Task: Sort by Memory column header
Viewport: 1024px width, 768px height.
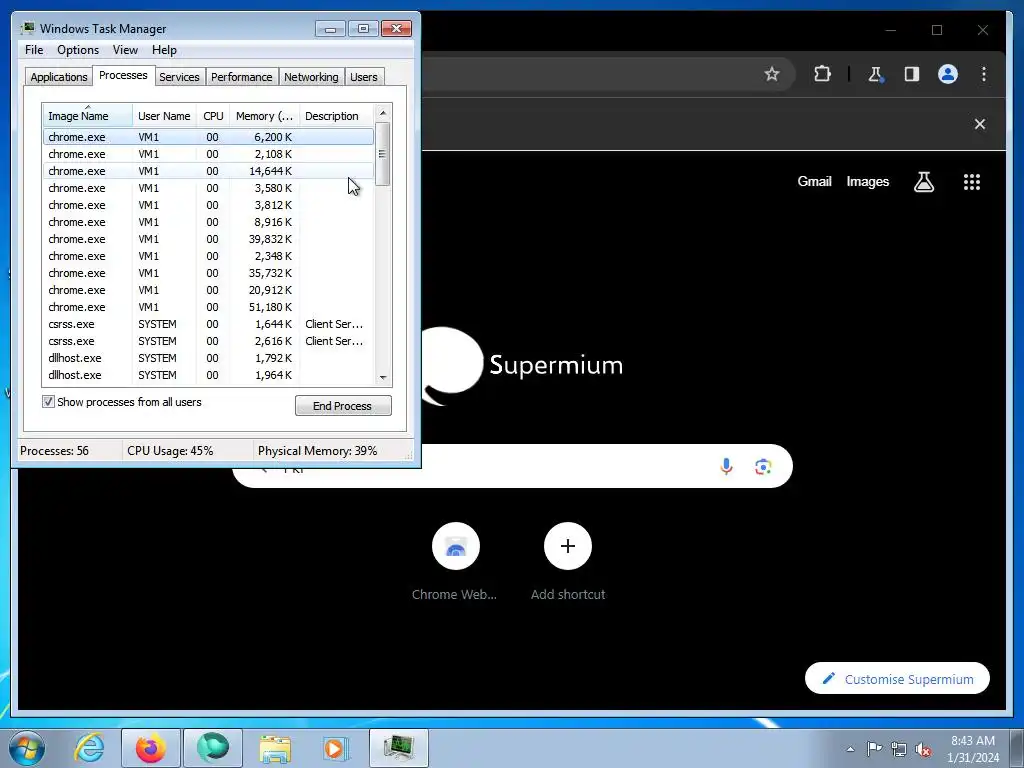Action: (x=264, y=116)
